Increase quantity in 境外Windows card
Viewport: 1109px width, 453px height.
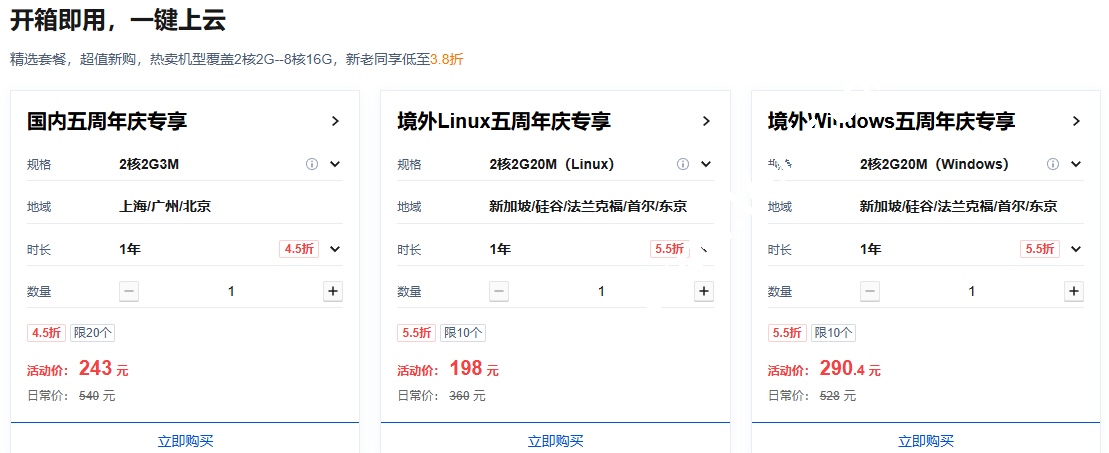coord(1074,291)
